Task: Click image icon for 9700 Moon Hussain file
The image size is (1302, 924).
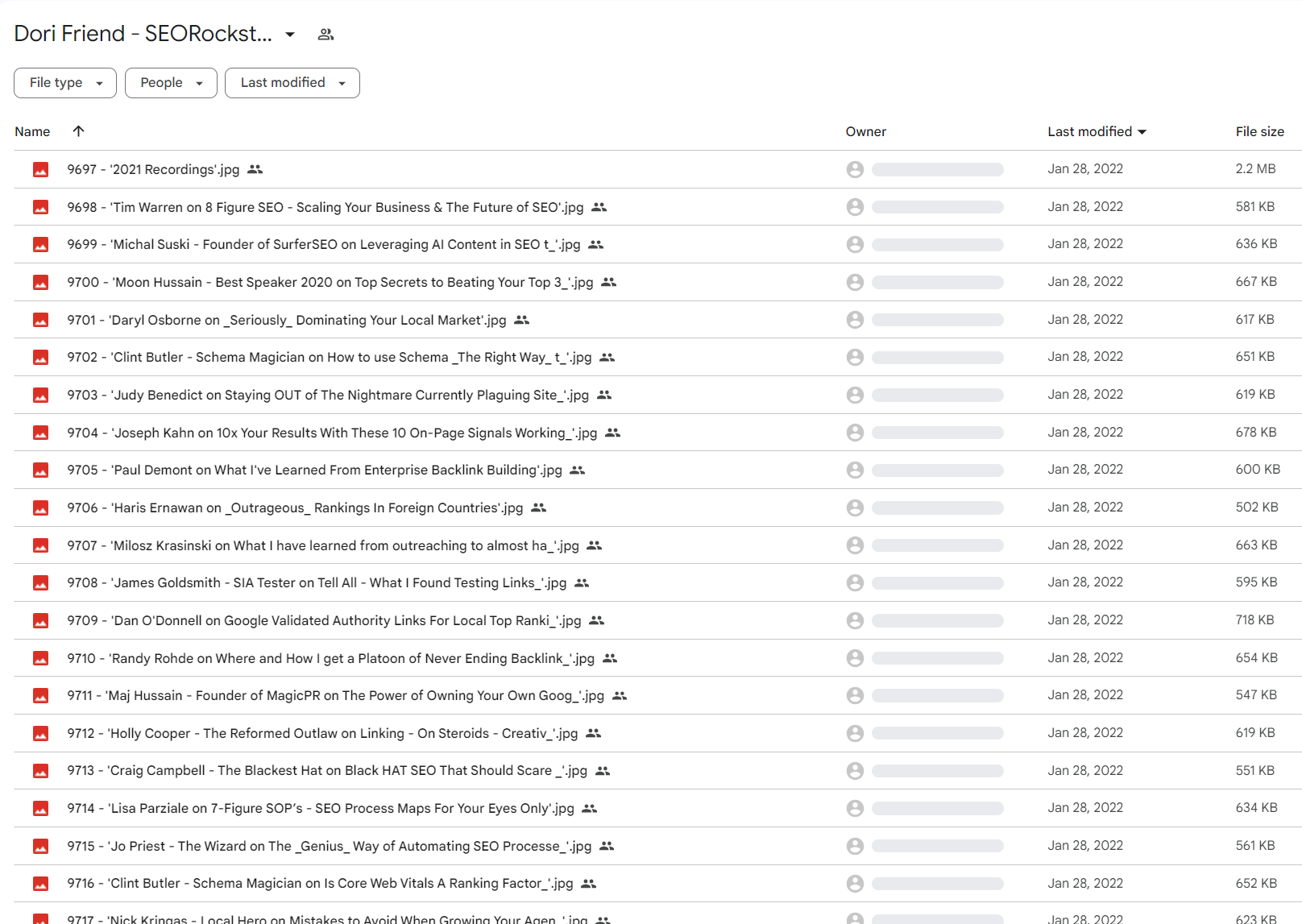Action: click(x=40, y=282)
